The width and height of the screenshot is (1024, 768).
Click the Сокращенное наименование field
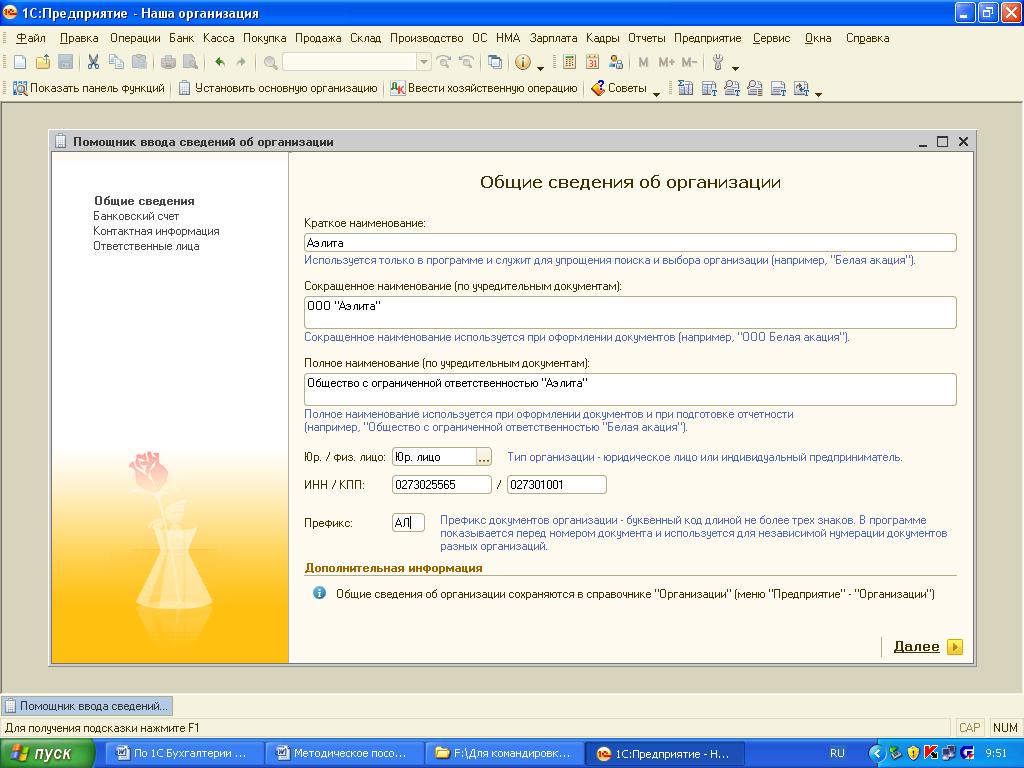point(630,312)
